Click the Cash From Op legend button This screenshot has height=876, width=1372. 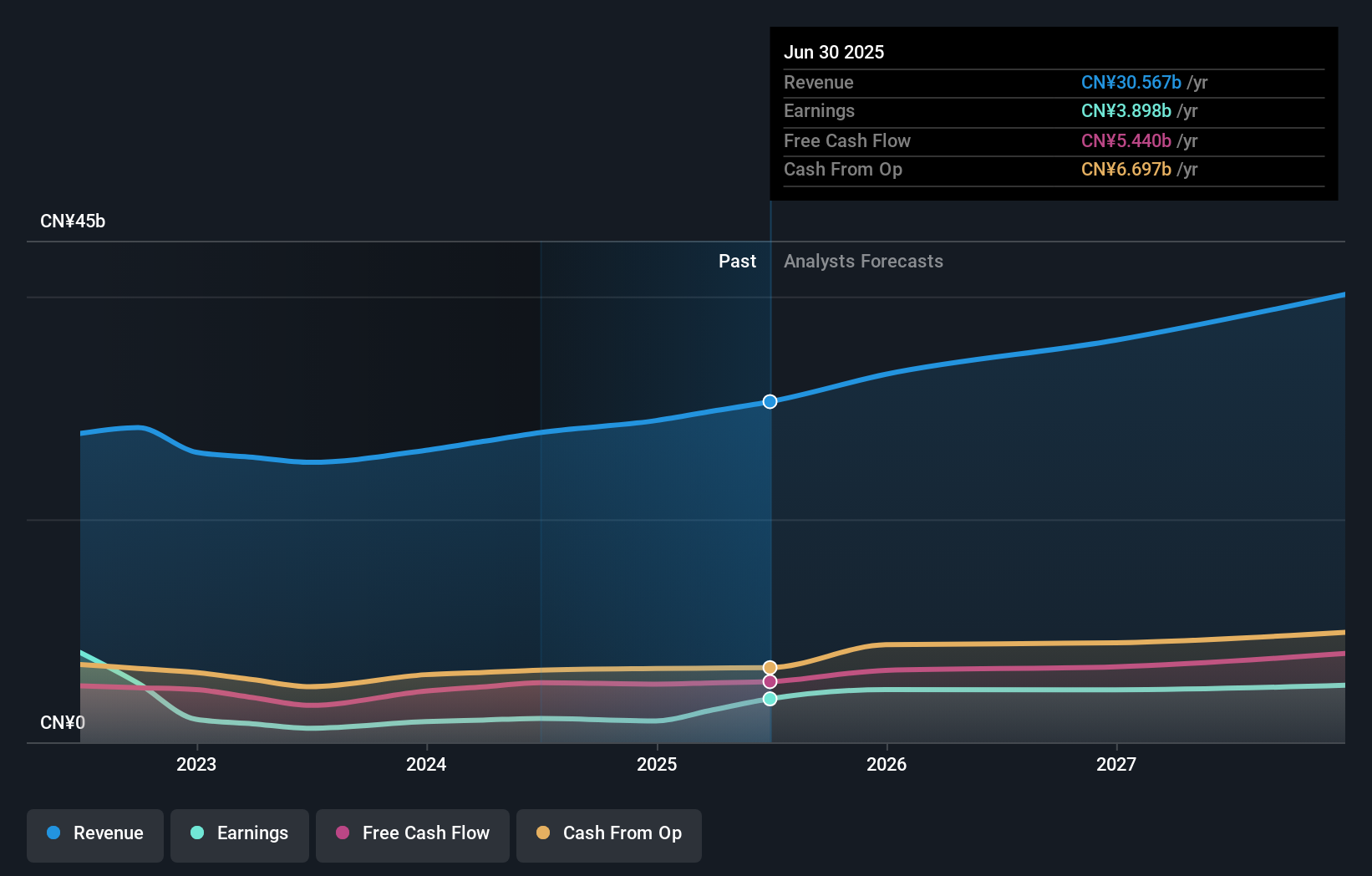pos(608,833)
